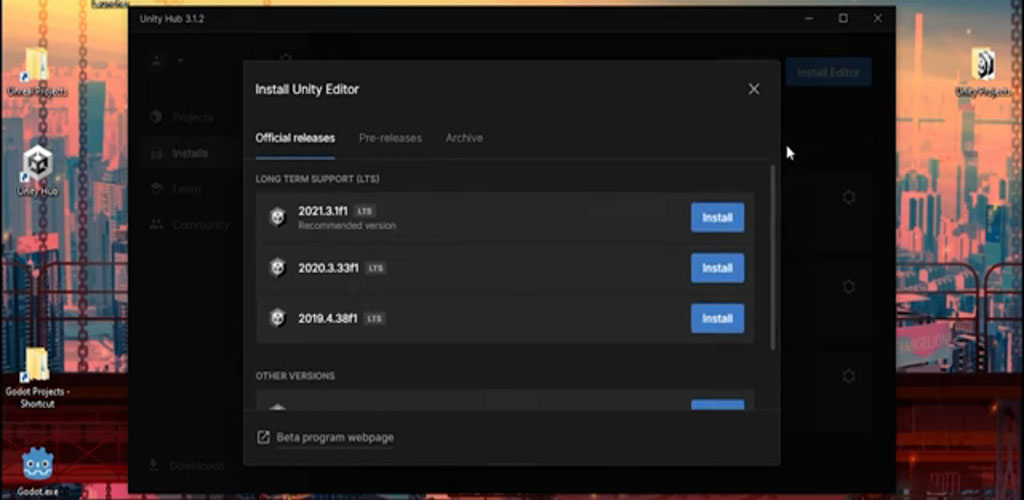The height and width of the screenshot is (500, 1024).
Task: Click the external link icon beside Beta program
Action: [x=263, y=437]
